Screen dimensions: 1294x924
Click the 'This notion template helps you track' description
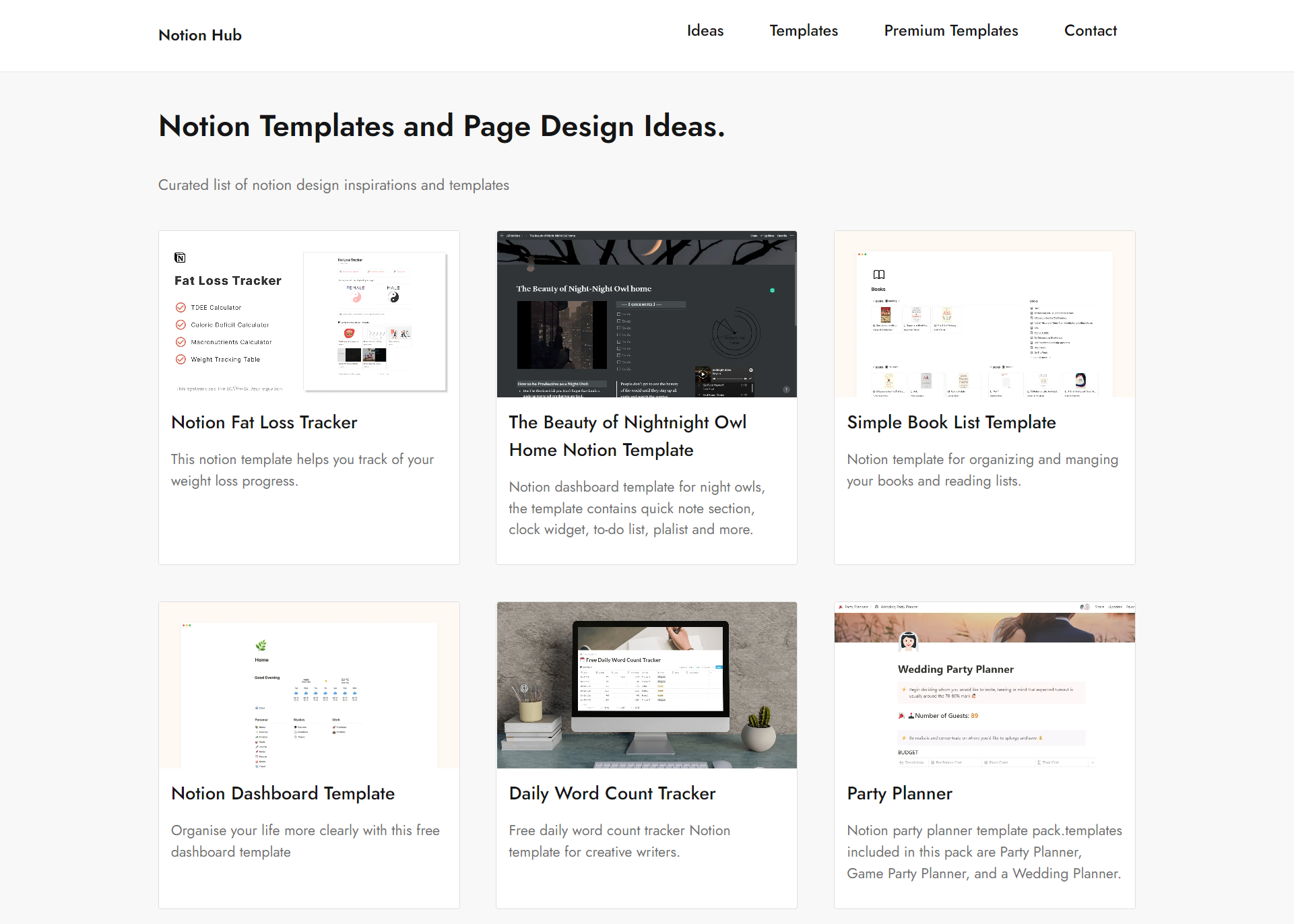302,470
